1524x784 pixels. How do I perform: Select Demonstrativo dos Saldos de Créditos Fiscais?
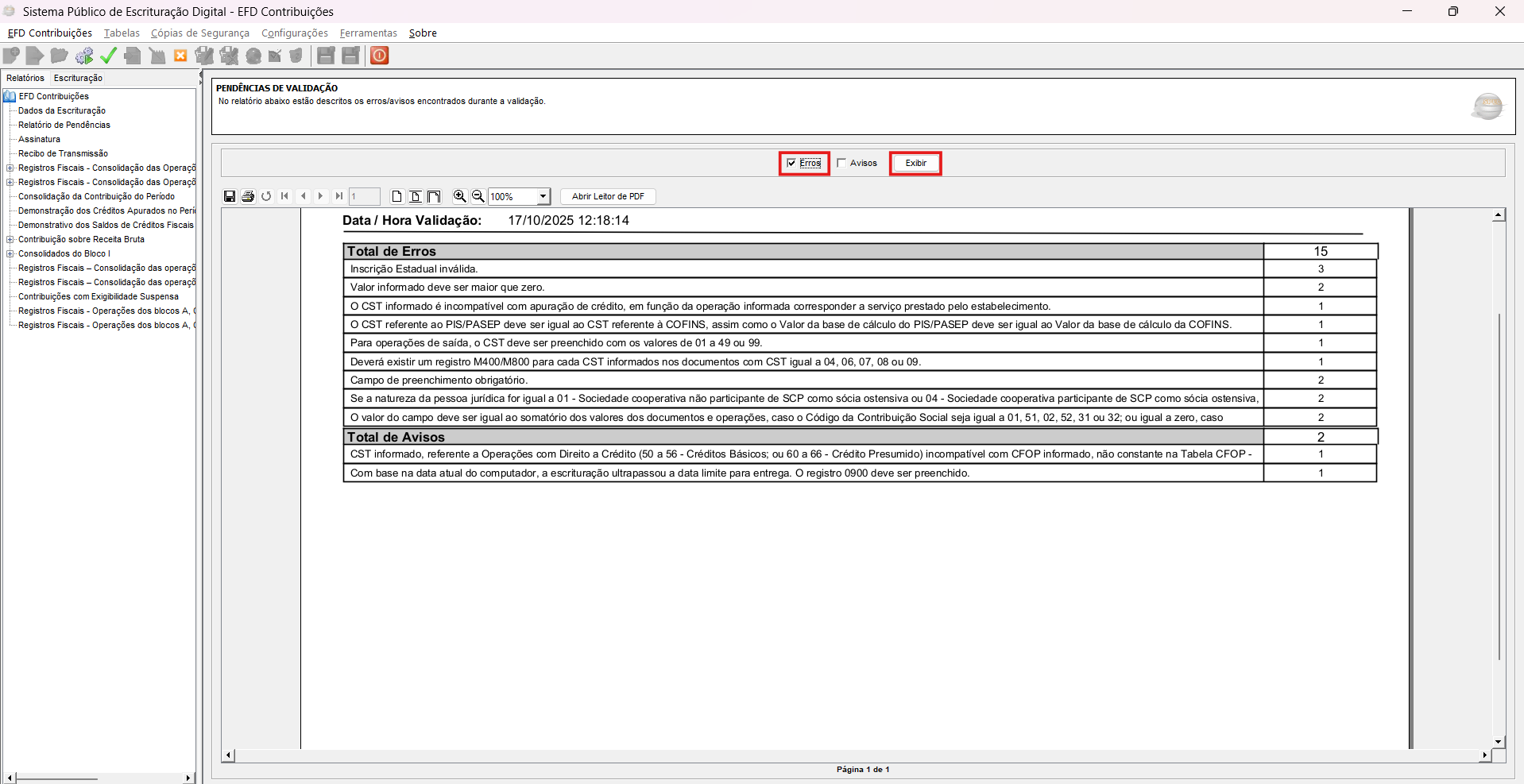[x=106, y=225]
